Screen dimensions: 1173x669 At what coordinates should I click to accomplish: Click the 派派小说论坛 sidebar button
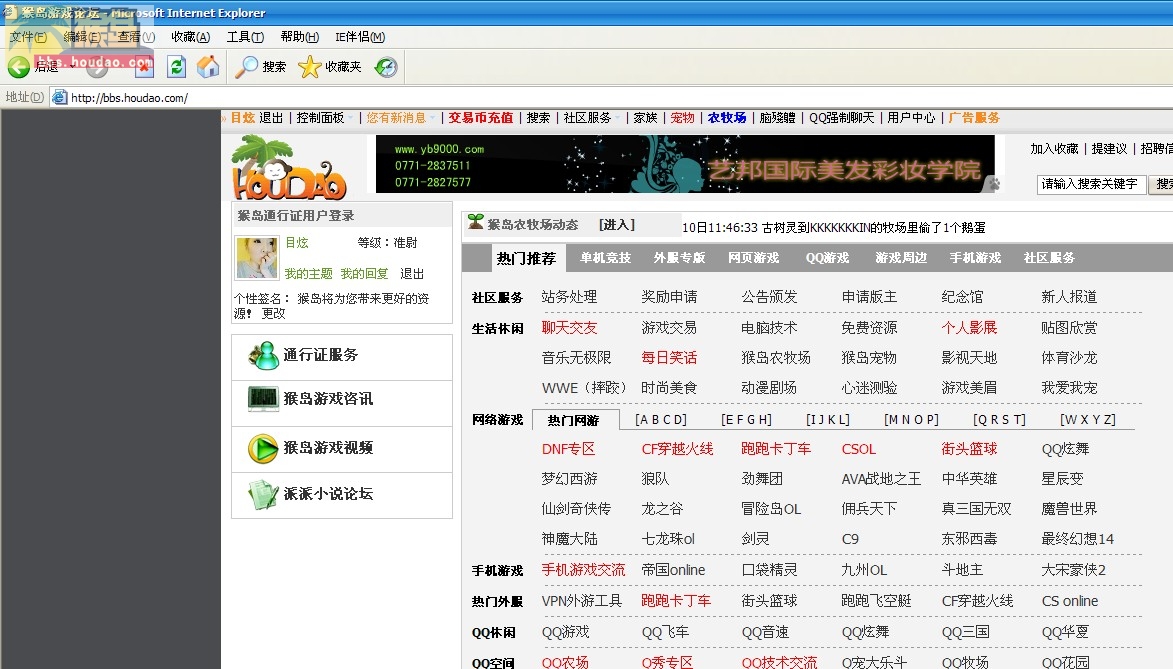(x=342, y=495)
